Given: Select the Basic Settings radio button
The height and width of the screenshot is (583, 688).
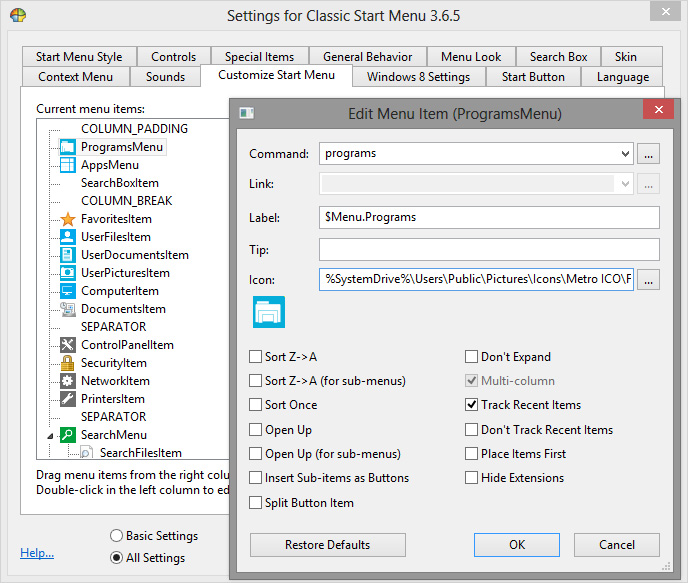Looking at the screenshot, I should click(x=116, y=536).
